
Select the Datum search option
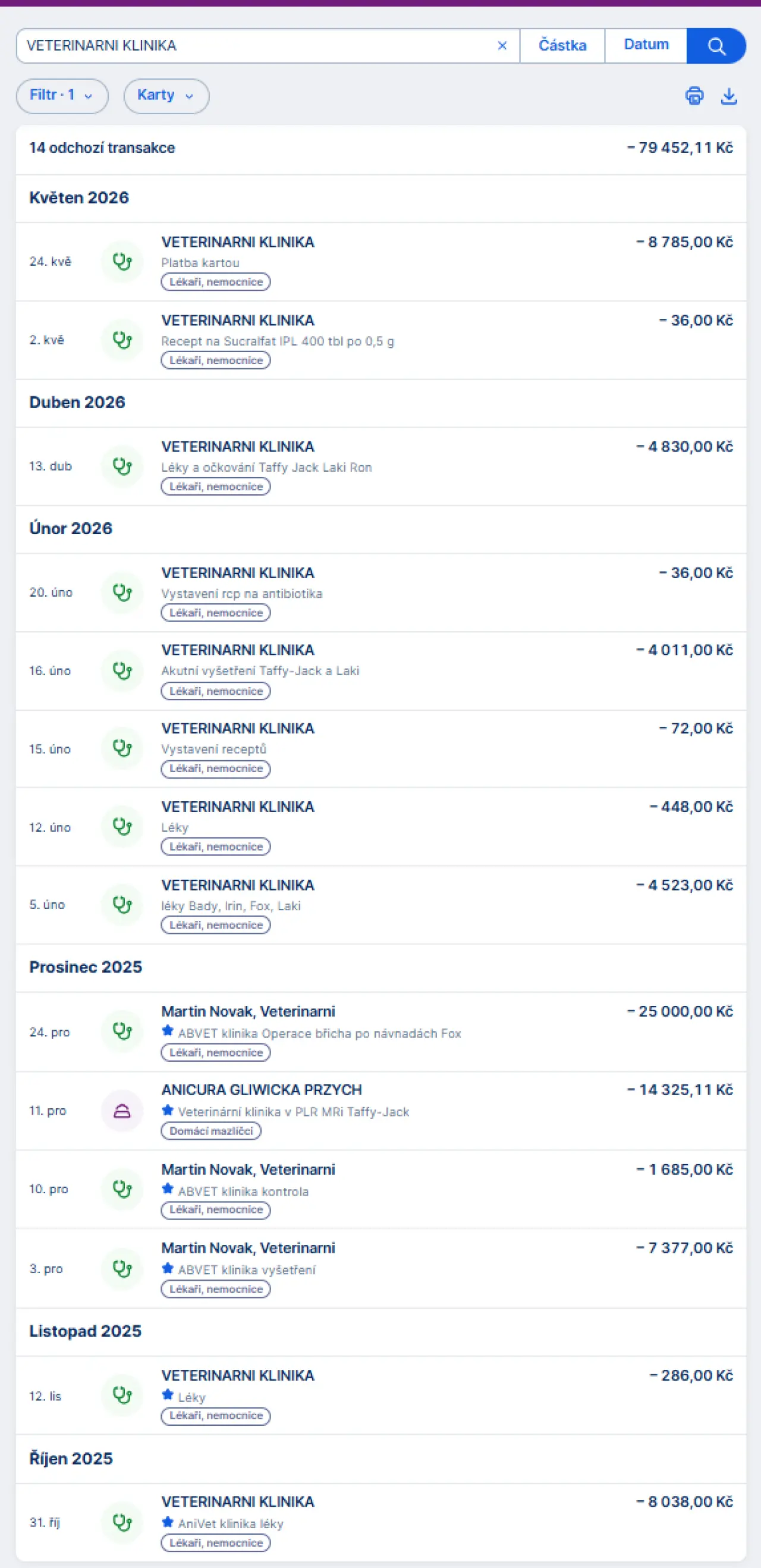click(646, 46)
